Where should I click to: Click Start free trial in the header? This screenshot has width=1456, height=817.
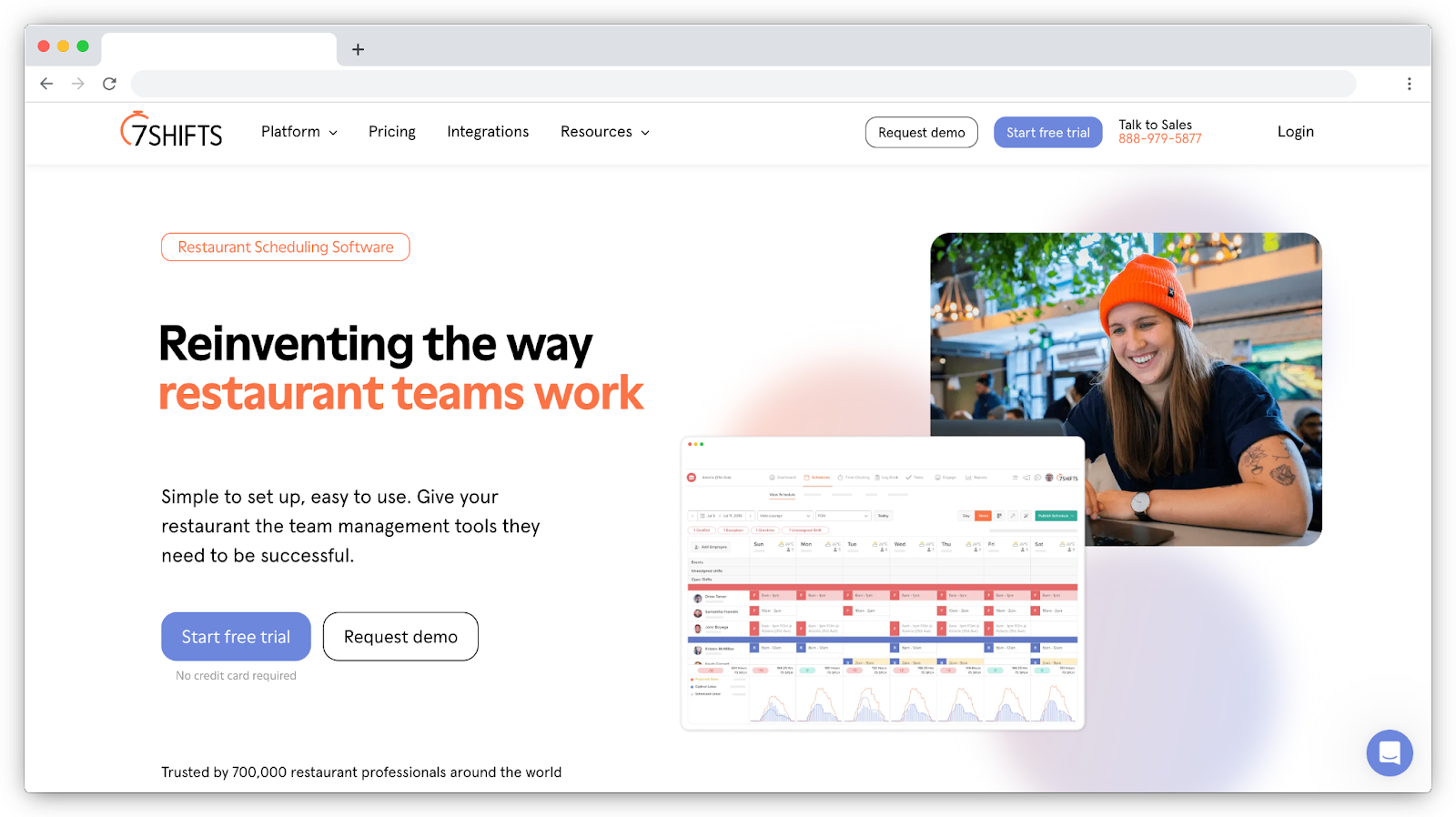[x=1048, y=132]
